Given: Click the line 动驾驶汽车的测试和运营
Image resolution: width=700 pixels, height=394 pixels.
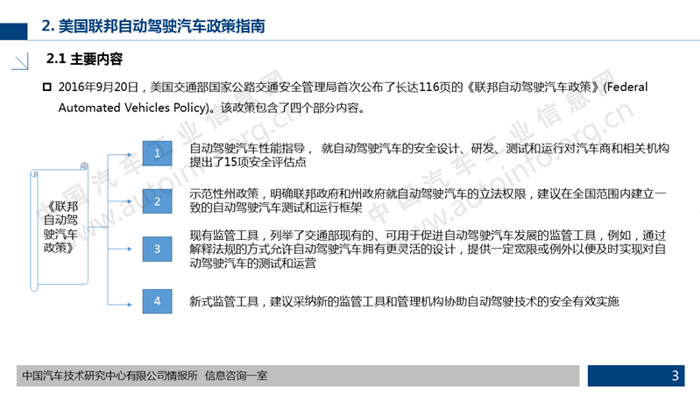Looking at the screenshot, I should tap(253, 263).
